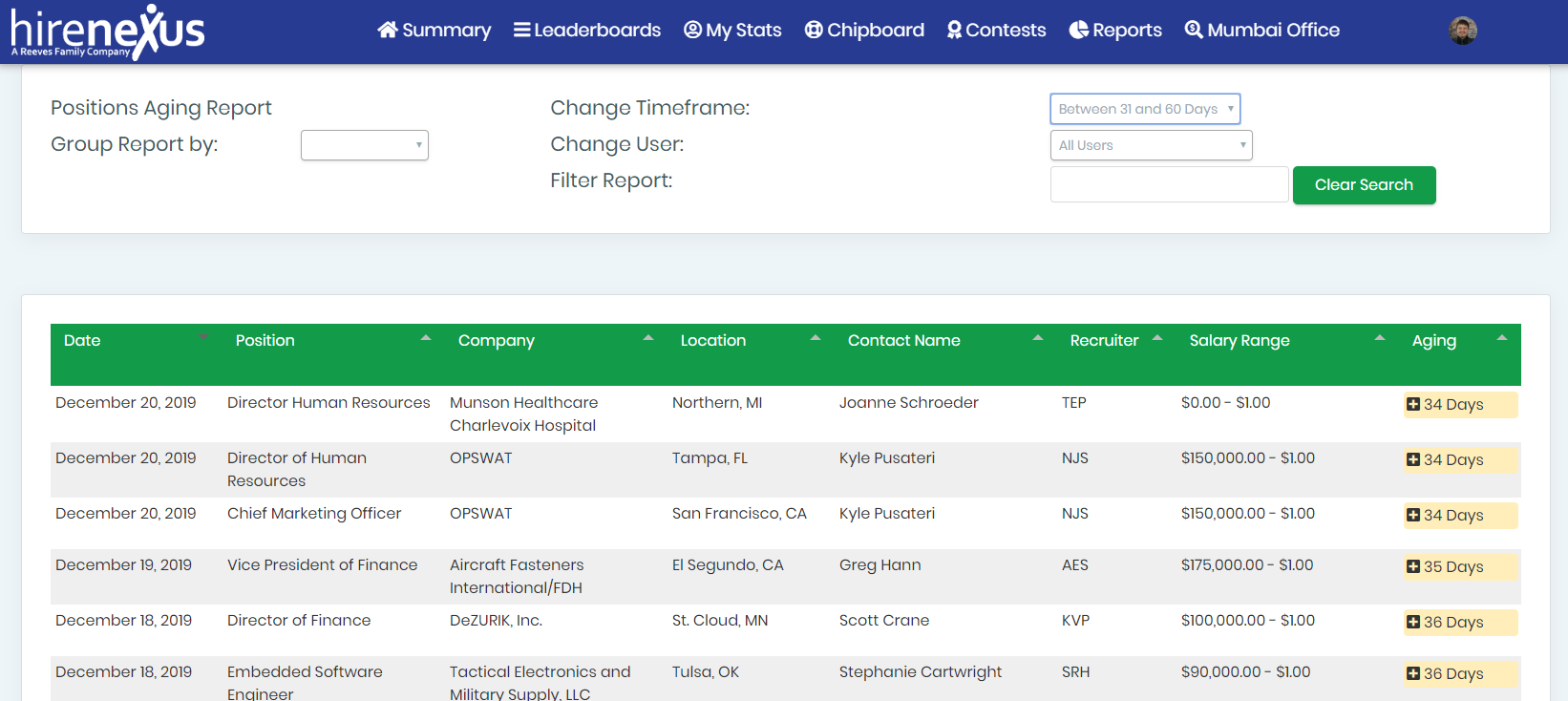Click the Summary home icon
The width and height of the screenshot is (1568, 701).
point(388,30)
